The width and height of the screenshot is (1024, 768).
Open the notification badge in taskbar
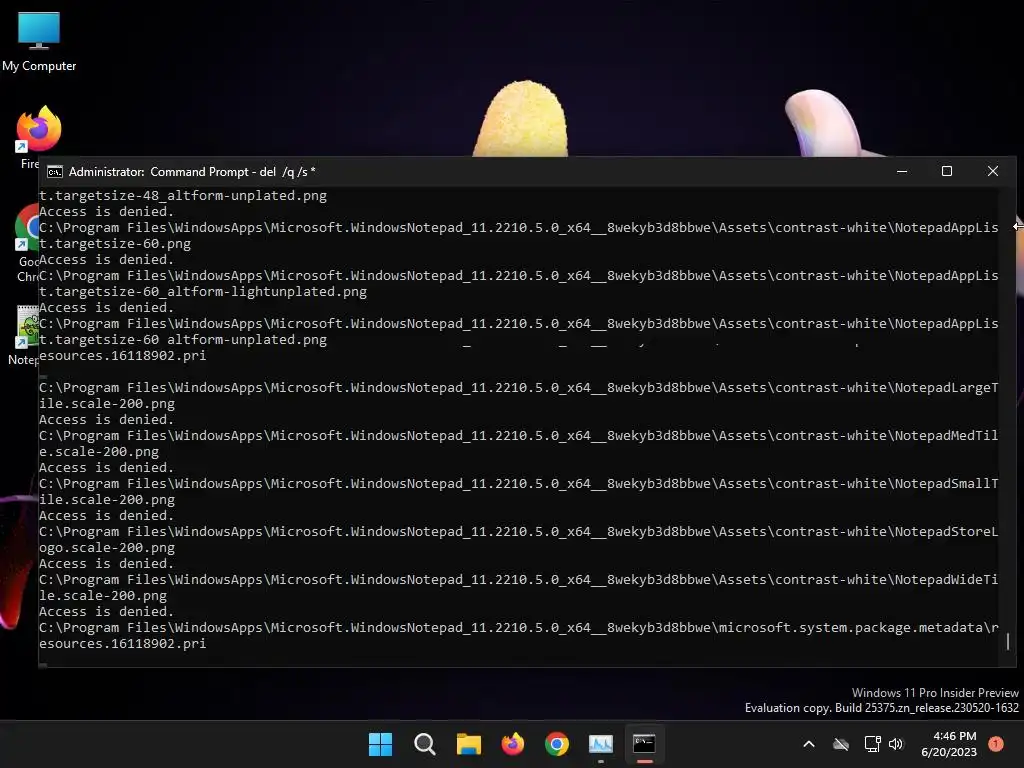pos(995,743)
